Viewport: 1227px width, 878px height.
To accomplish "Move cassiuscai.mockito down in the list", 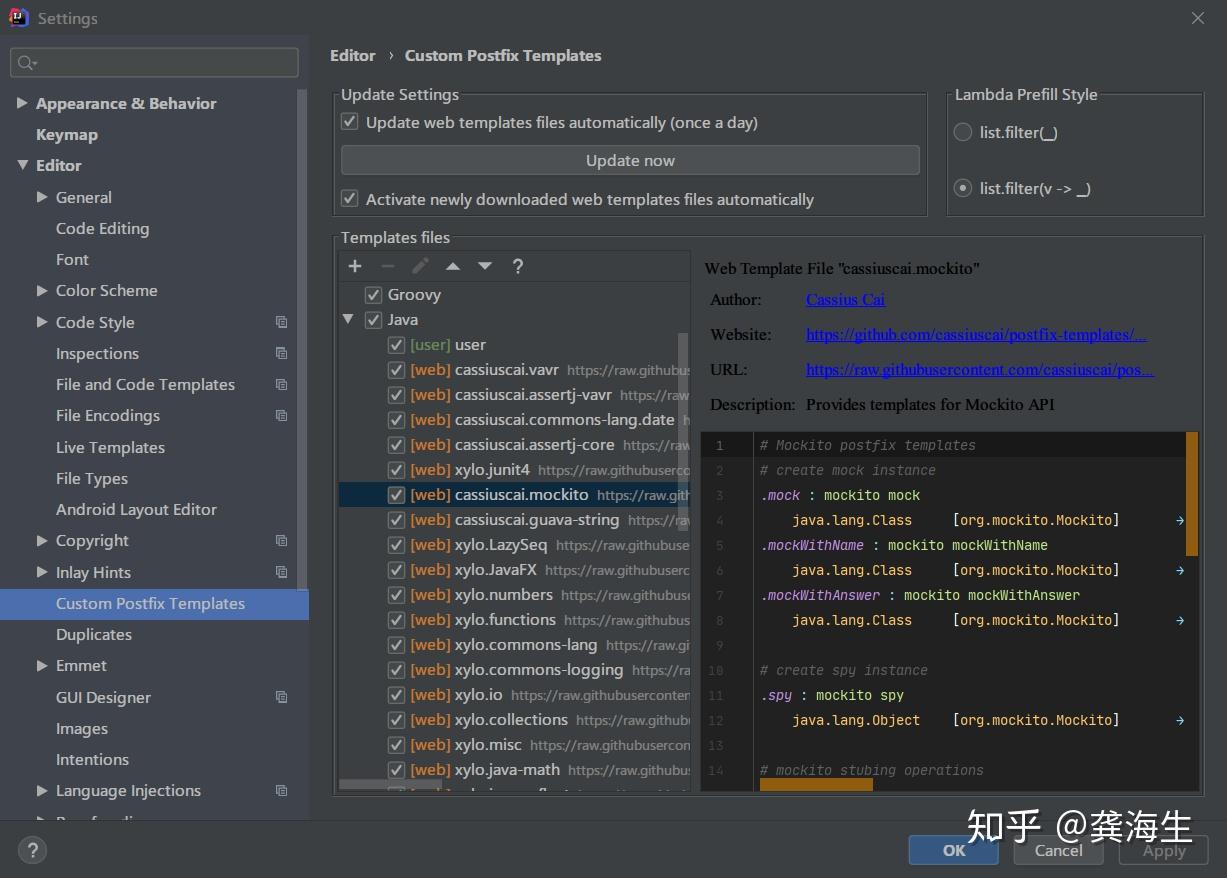I will (484, 266).
